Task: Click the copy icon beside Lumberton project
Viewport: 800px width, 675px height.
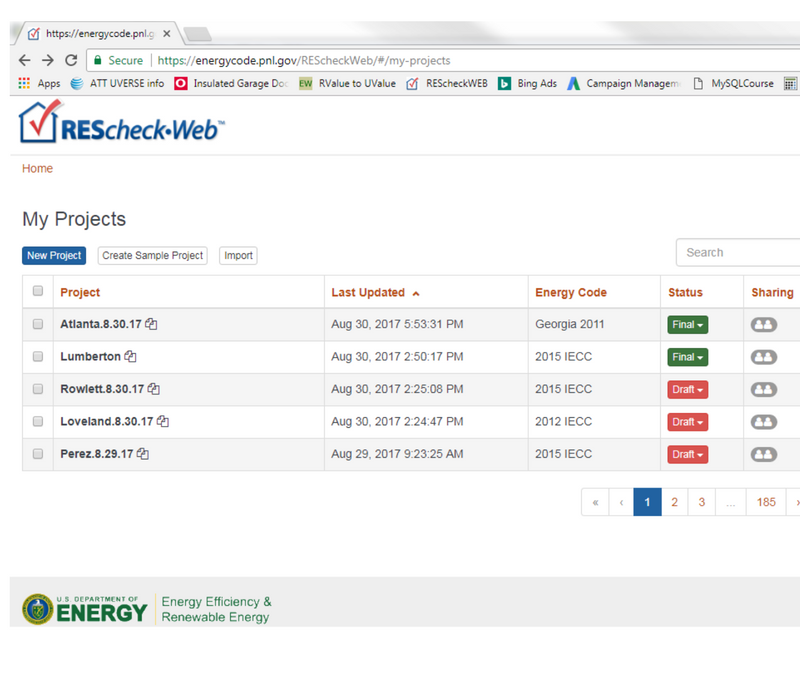Action: (x=131, y=357)
